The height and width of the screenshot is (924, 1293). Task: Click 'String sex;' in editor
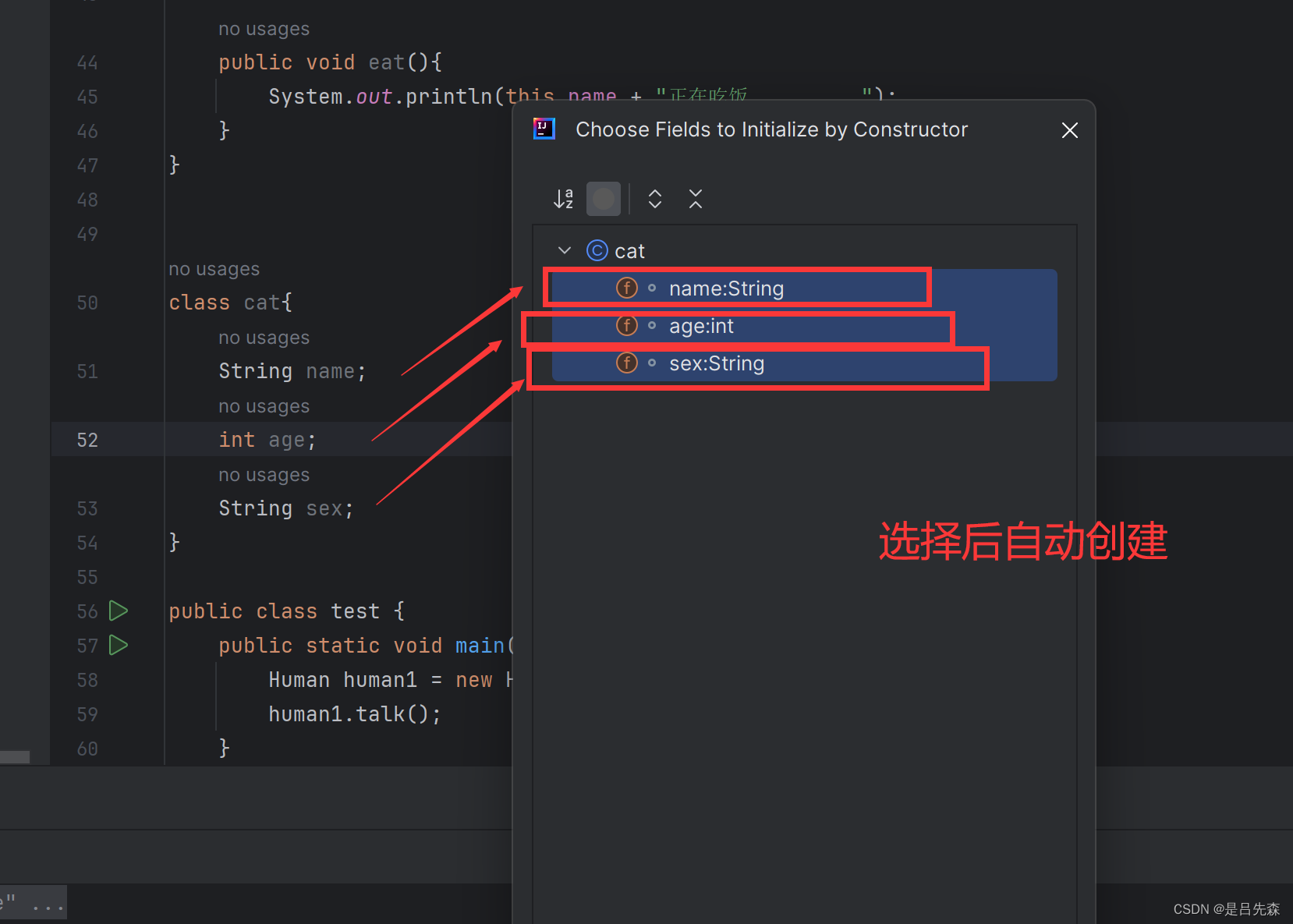[286, 508]
